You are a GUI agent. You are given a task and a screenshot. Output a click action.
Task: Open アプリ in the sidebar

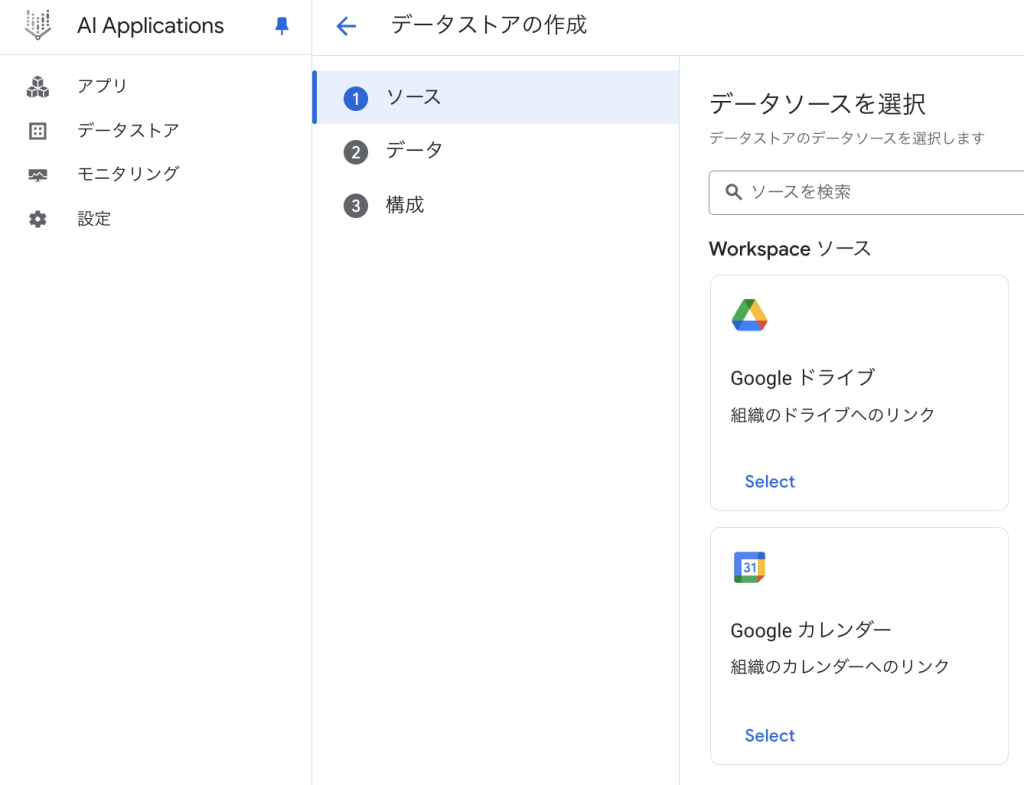(103, 87)
